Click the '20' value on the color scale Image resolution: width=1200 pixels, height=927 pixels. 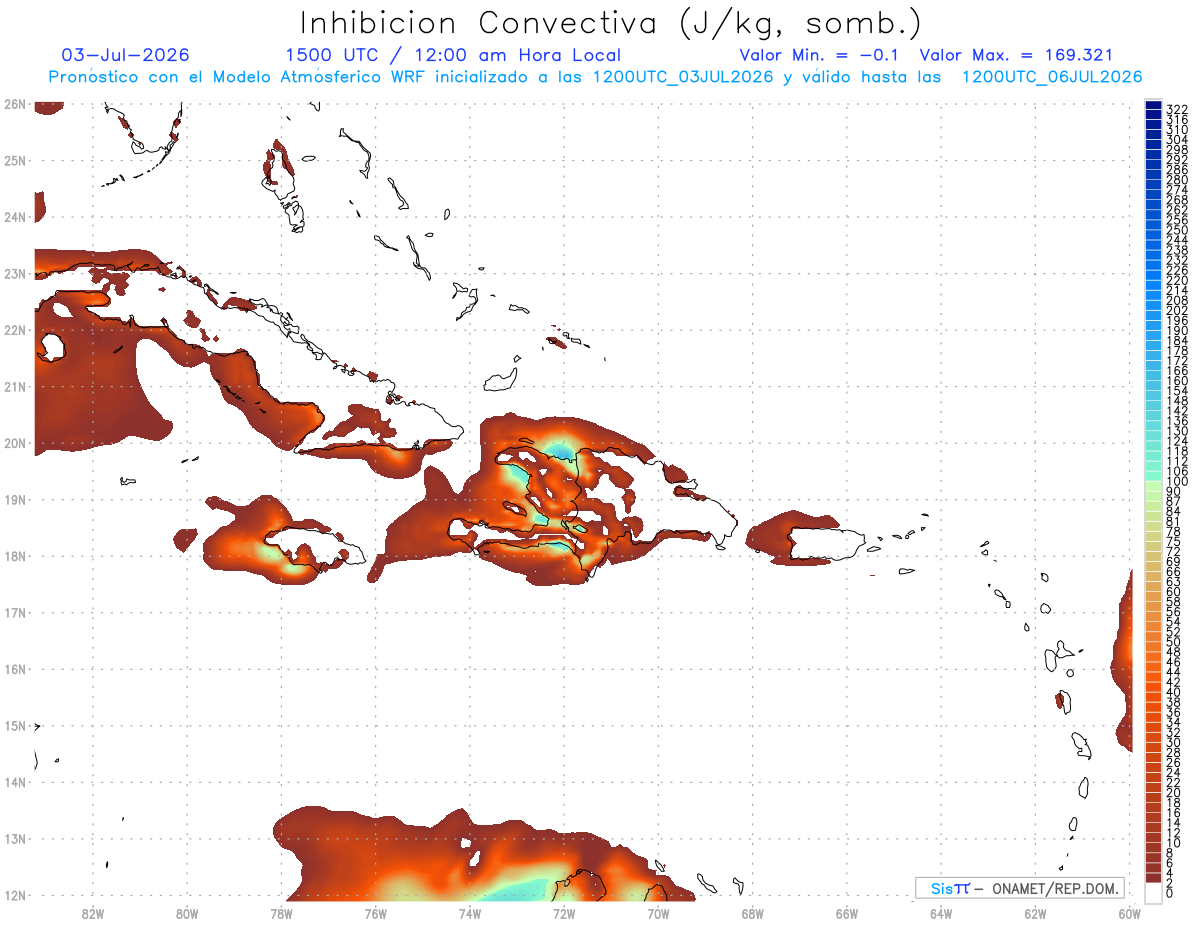tap(1174, 793)
